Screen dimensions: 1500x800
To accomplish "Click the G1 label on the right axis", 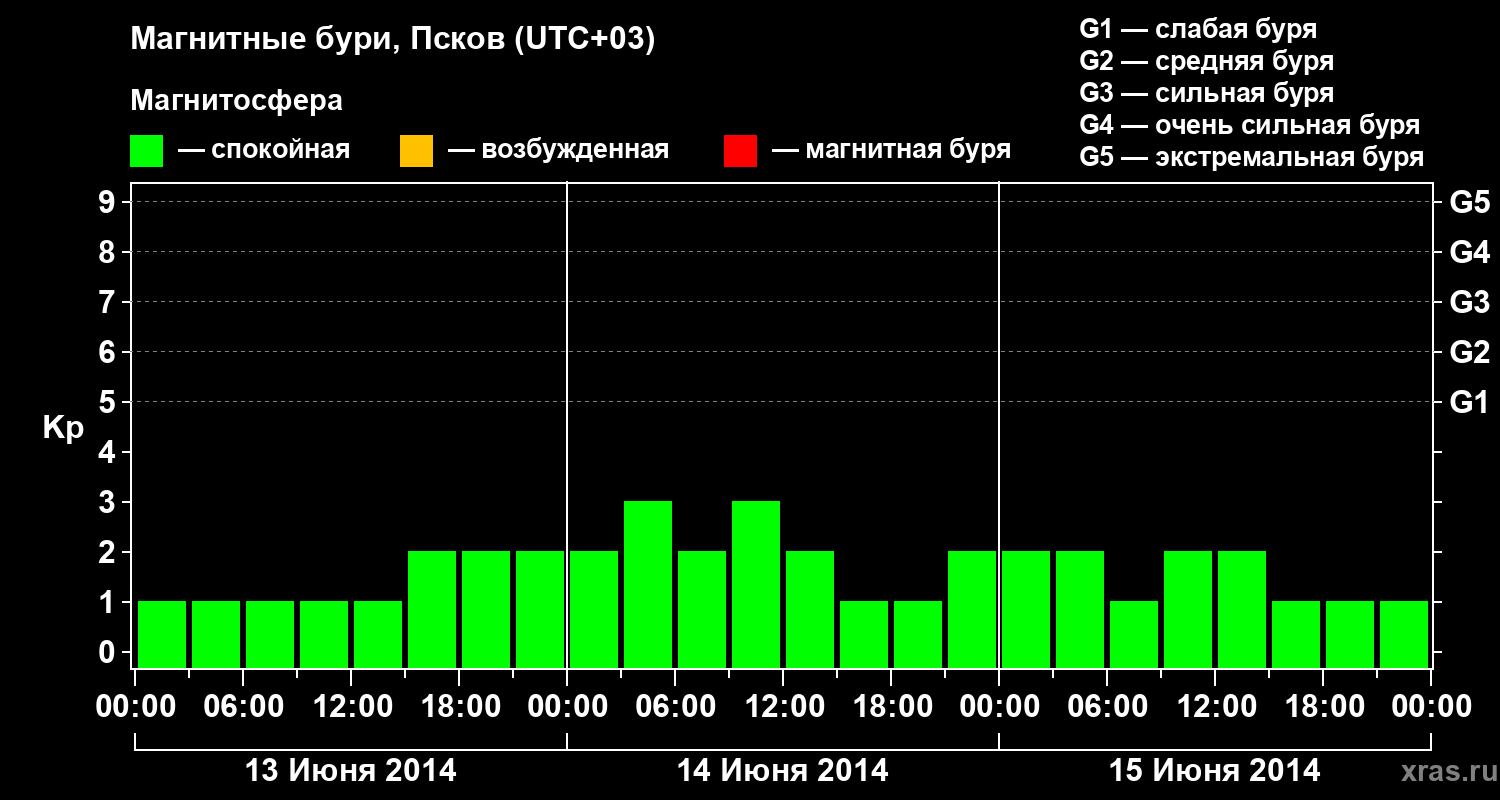I will click(1469, 403).
